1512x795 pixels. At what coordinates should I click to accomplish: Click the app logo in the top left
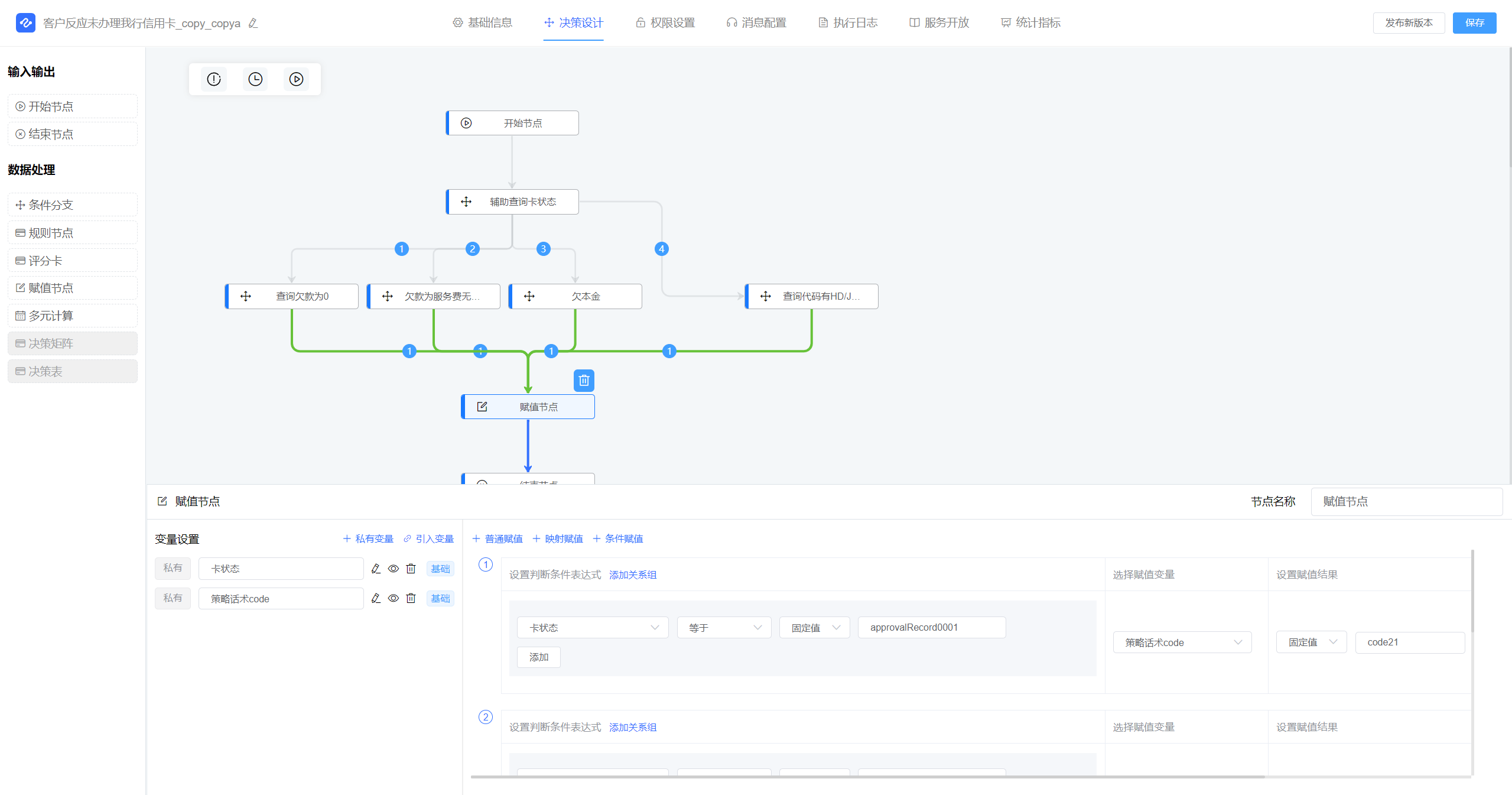[25, 22]
